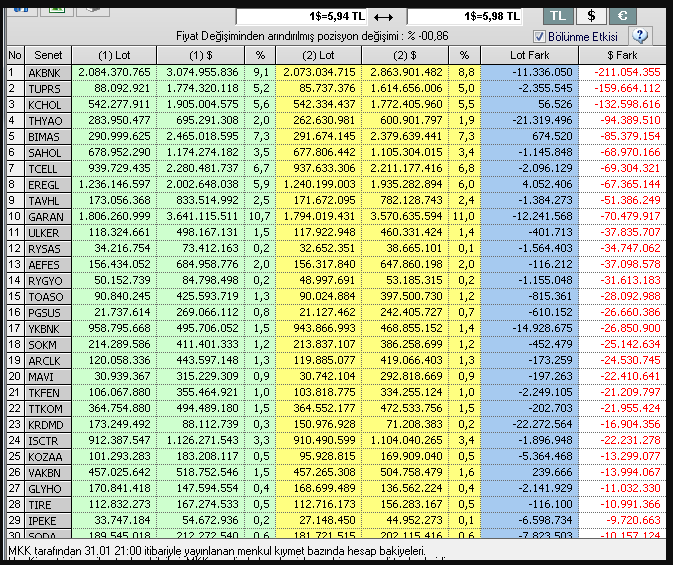Screen dimensions: 673x565
Task: Select the SAHOL stock row label
Action: pos(48,153)
